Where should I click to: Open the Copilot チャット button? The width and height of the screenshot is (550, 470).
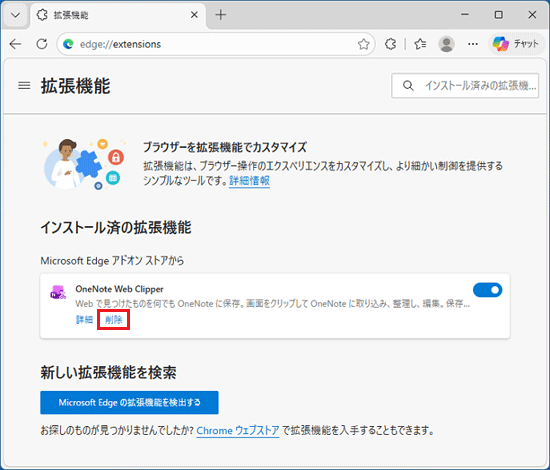pyautogui.click(x=516, y=44)
